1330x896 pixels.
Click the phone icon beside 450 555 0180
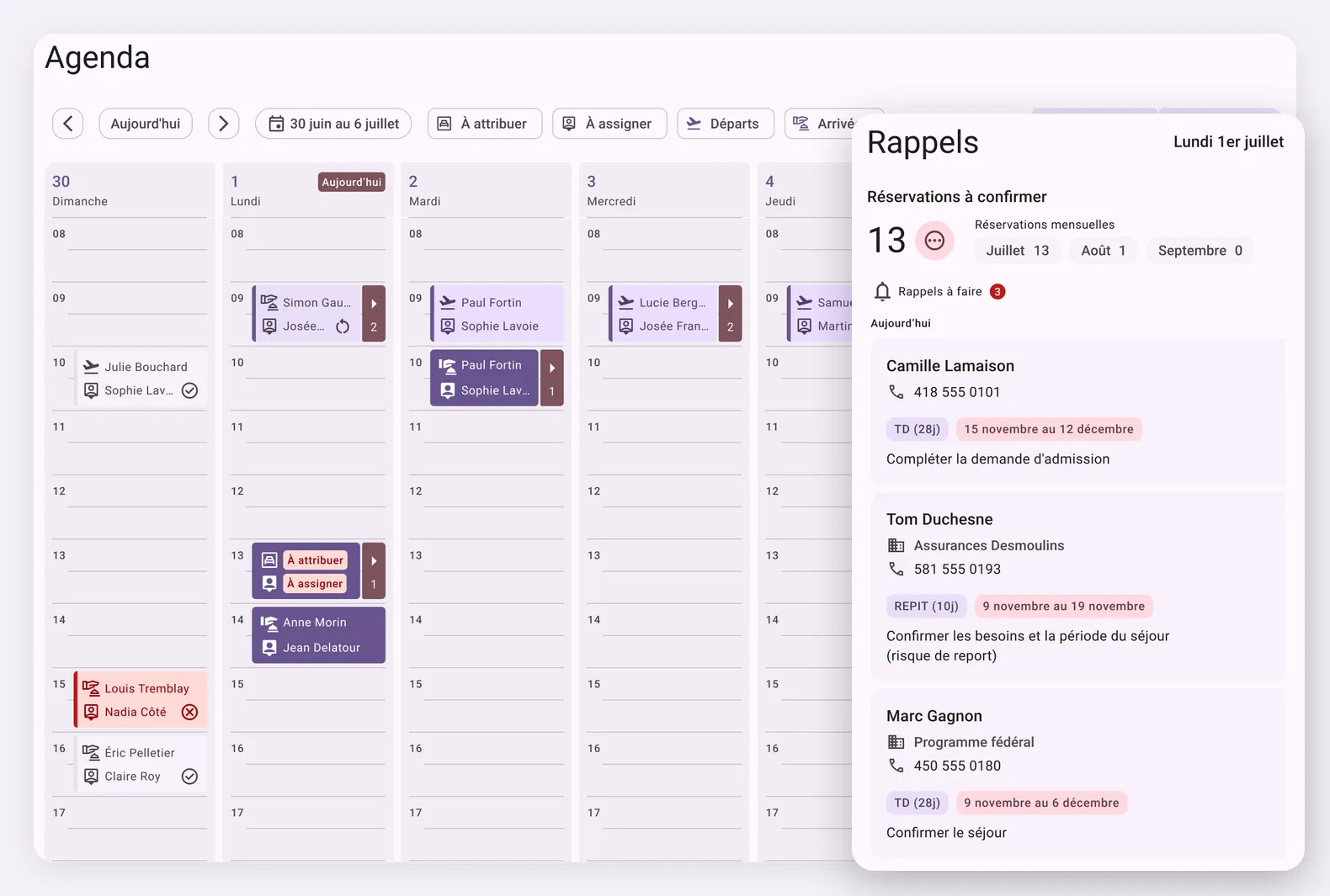point(896,766)
